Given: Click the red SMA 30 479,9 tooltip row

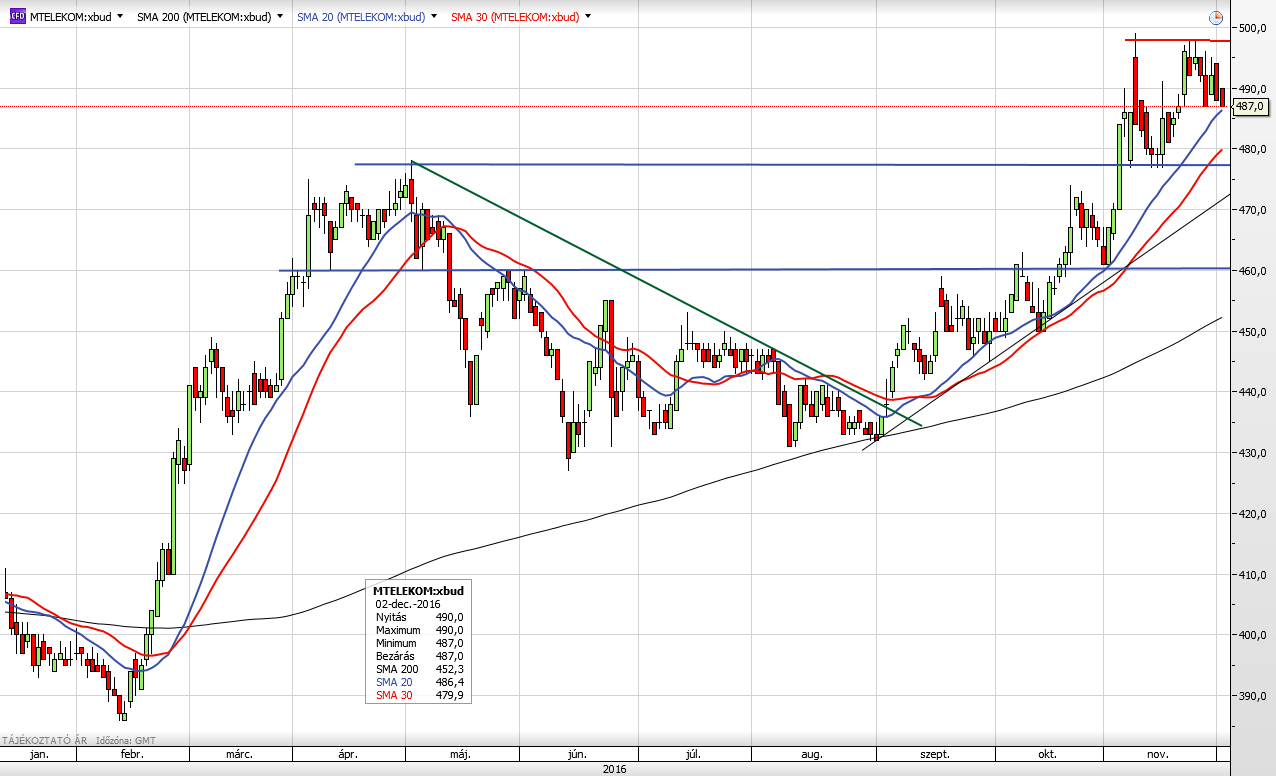Looking at the screenshot, I should pos(419,695).
